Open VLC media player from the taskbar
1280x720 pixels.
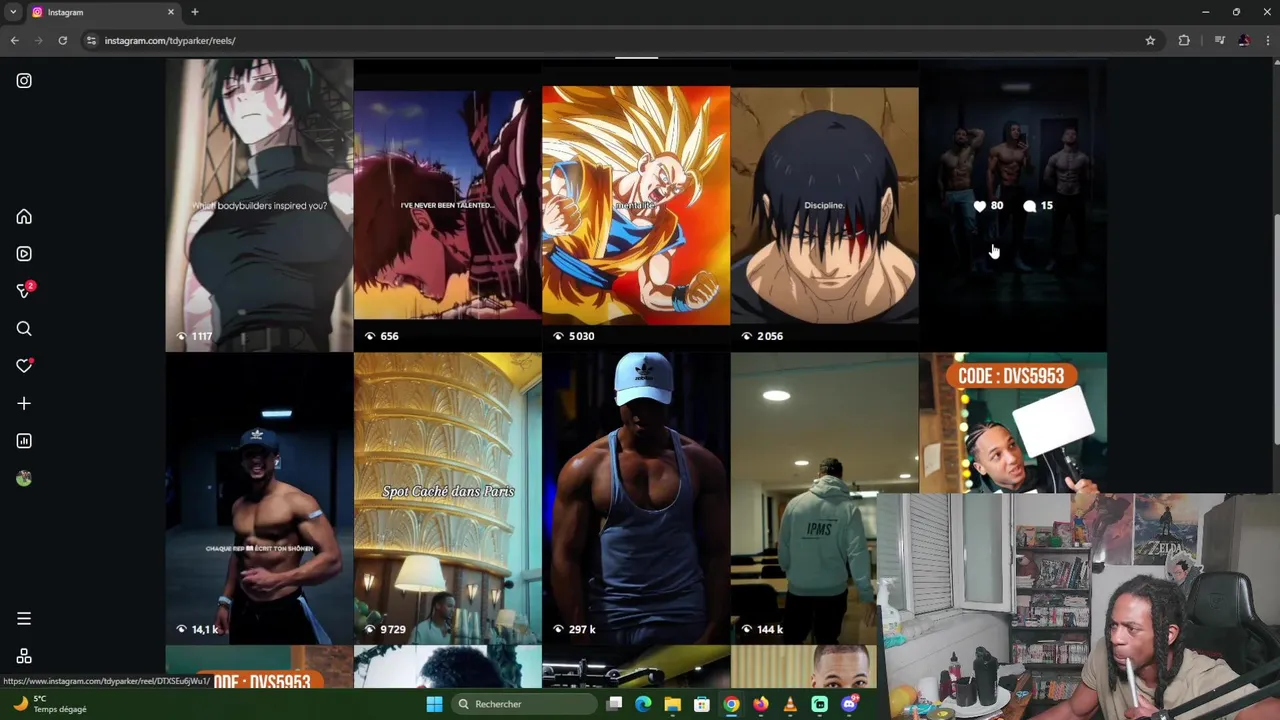pos(790,704)
